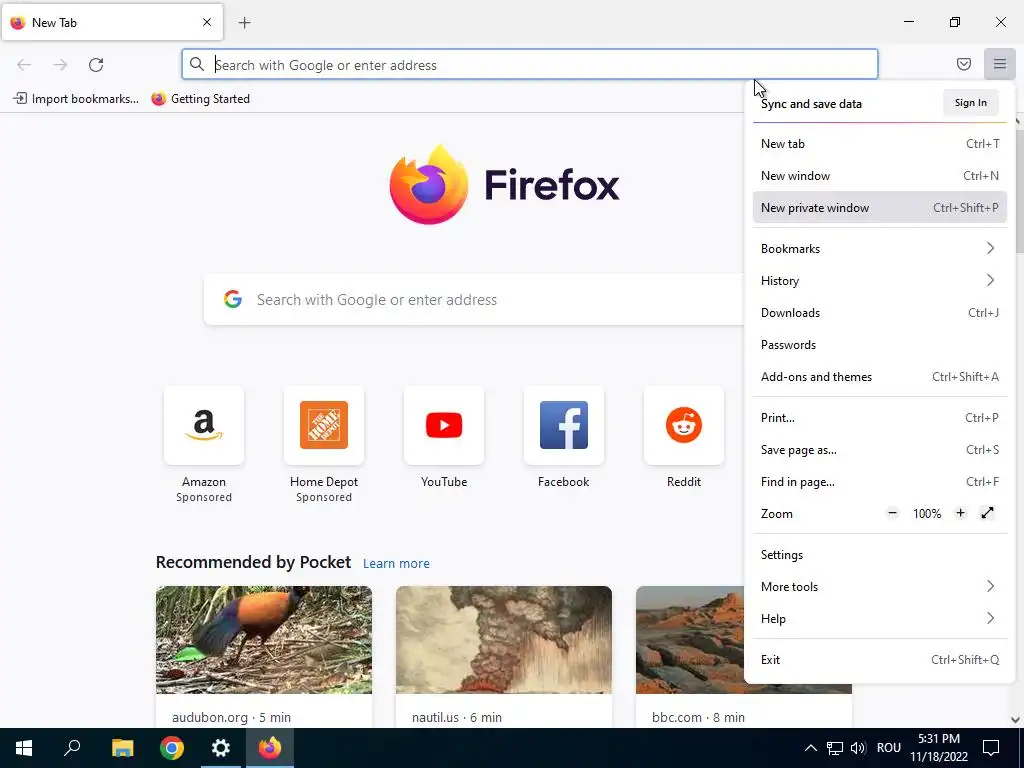Increase zoom with the plus button
The height and width of the screenshot is (768, 1024).
pos(960,513)
